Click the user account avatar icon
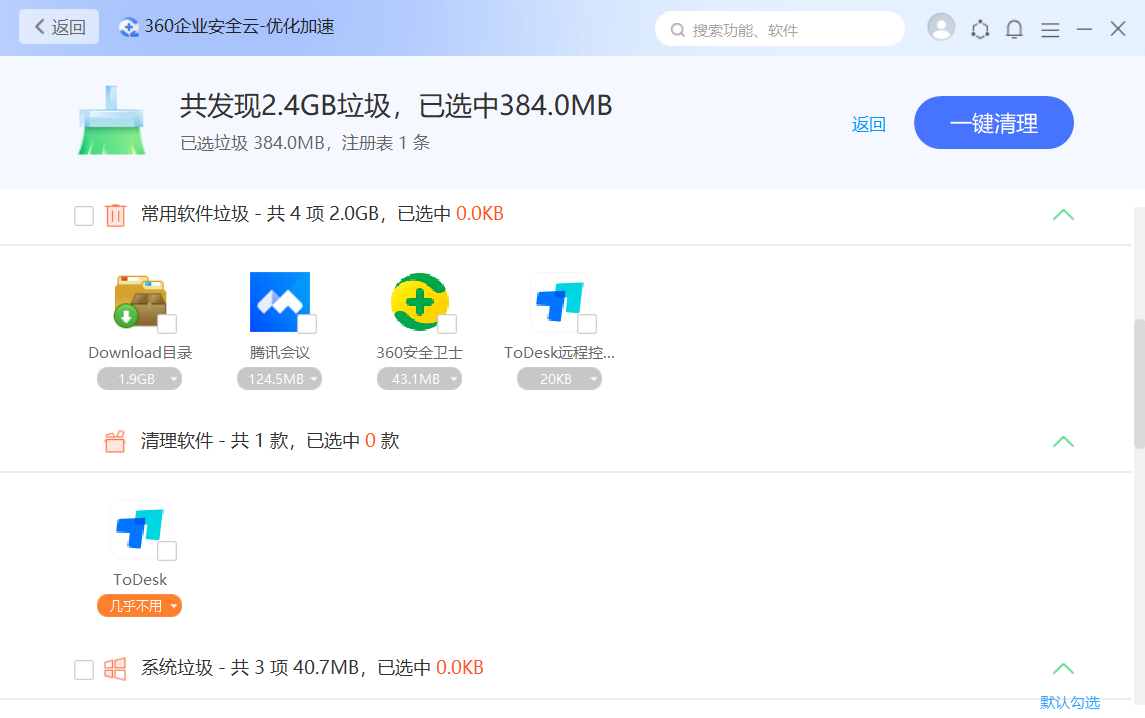The width and height of the screenshot is (1145, 718). tap(941, 28)
